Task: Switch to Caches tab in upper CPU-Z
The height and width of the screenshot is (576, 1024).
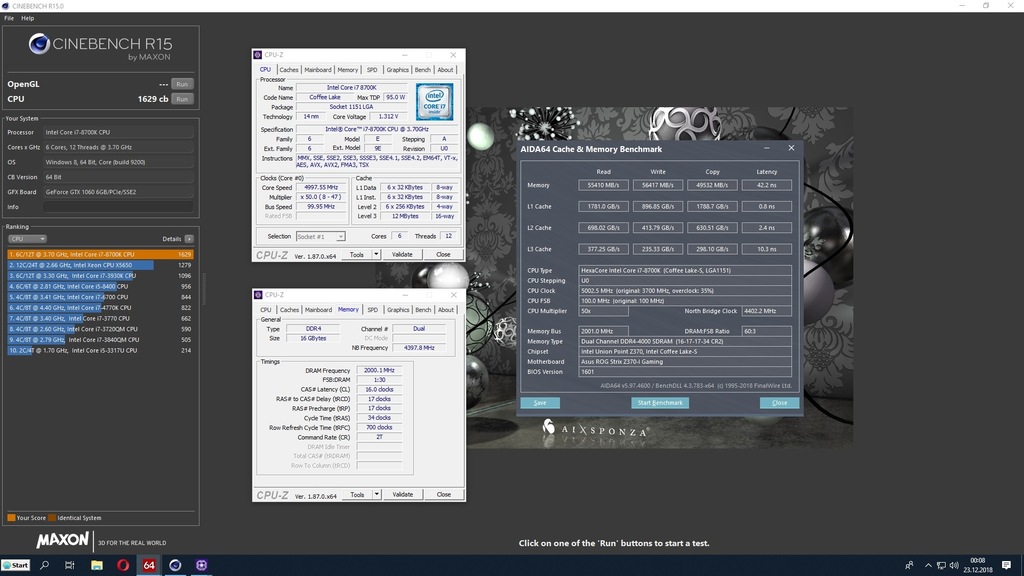Action: coord(289,70)
